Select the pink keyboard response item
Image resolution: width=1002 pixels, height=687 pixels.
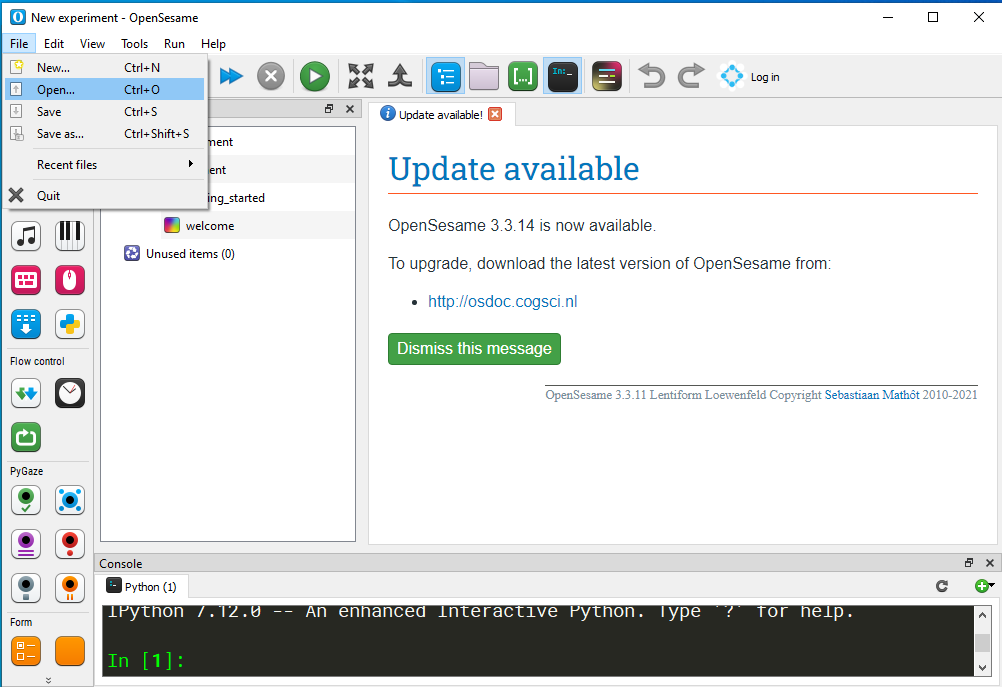click(x=26, y=280)
